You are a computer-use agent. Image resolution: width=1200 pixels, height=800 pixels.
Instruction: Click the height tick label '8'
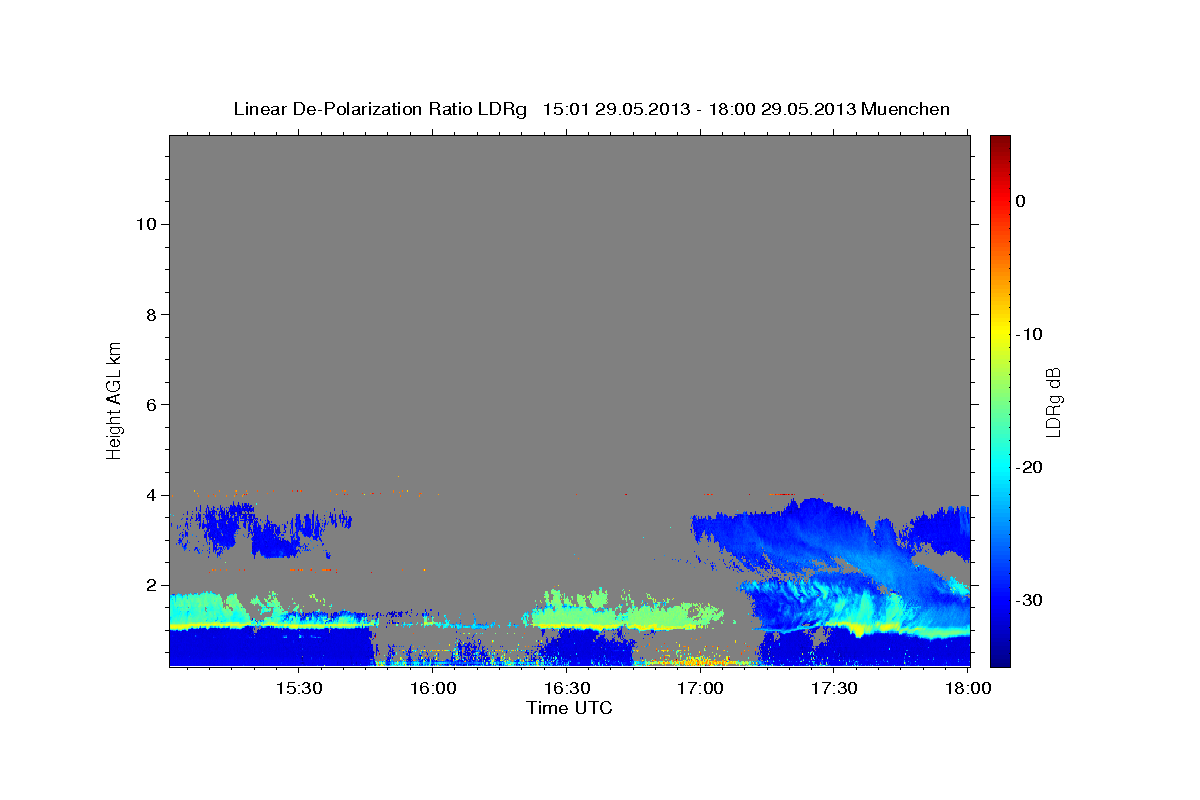click(150, 314)
